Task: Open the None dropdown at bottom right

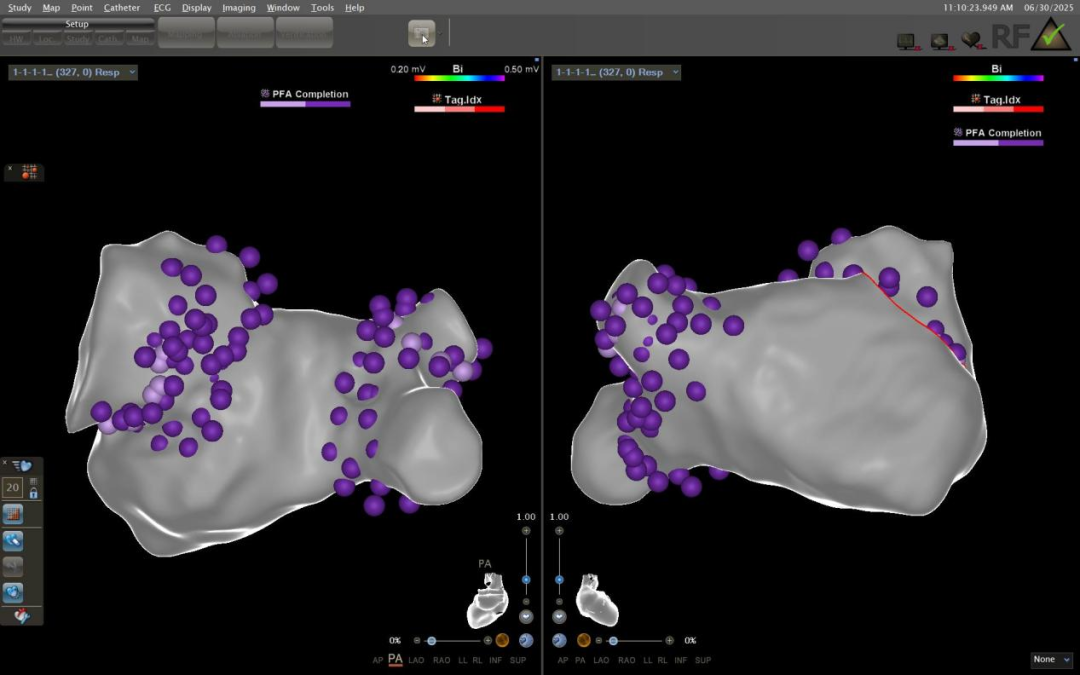Action: tap(1051, 660)
